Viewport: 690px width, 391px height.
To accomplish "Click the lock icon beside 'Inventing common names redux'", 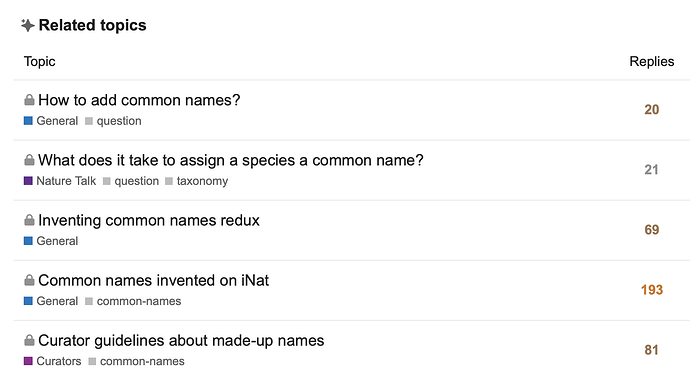I will pyautogui.click(x=29, y=220).
